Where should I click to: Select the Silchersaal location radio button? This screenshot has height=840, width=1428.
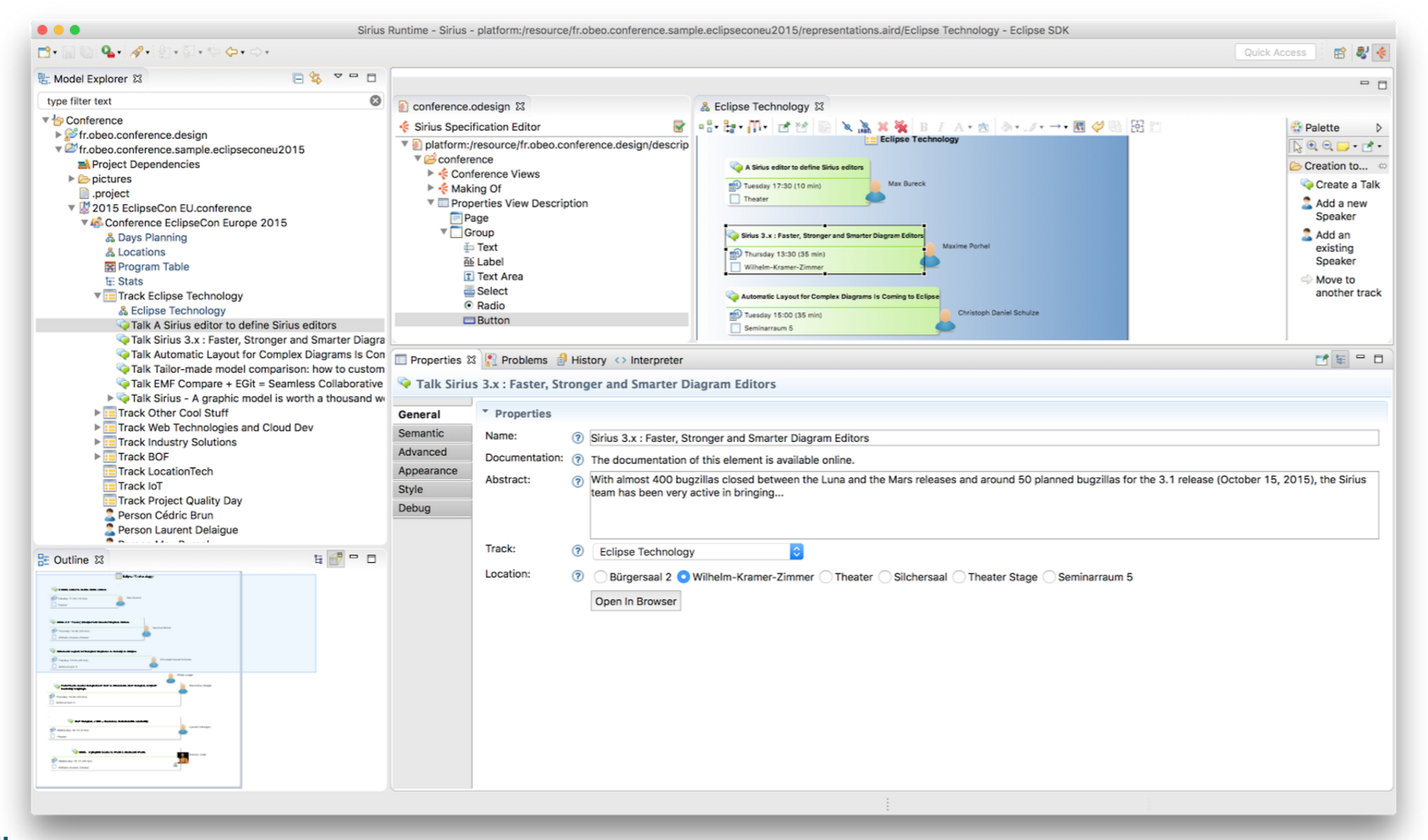(885, 577)
